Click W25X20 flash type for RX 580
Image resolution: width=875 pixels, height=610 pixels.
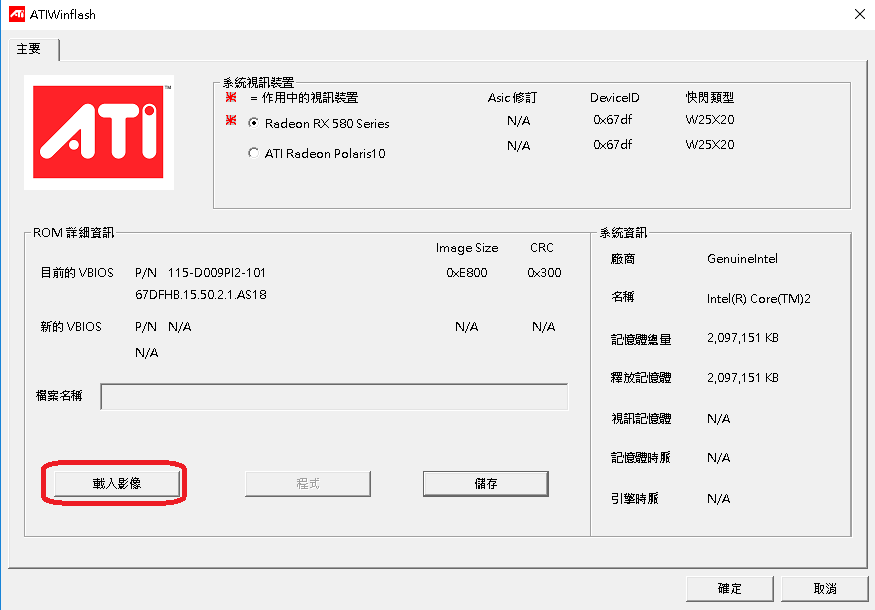click(x=709, y=120)
